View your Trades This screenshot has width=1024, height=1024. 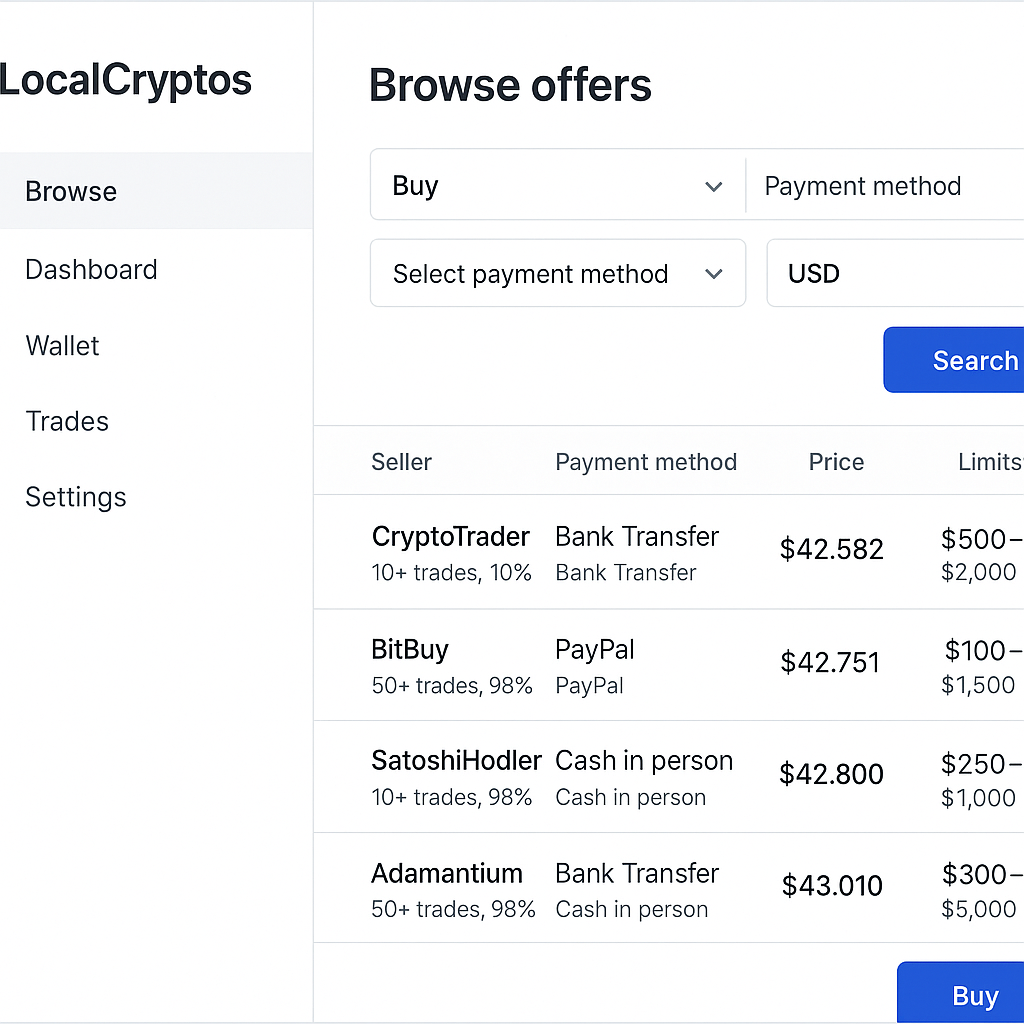click(x=67, y=421)
